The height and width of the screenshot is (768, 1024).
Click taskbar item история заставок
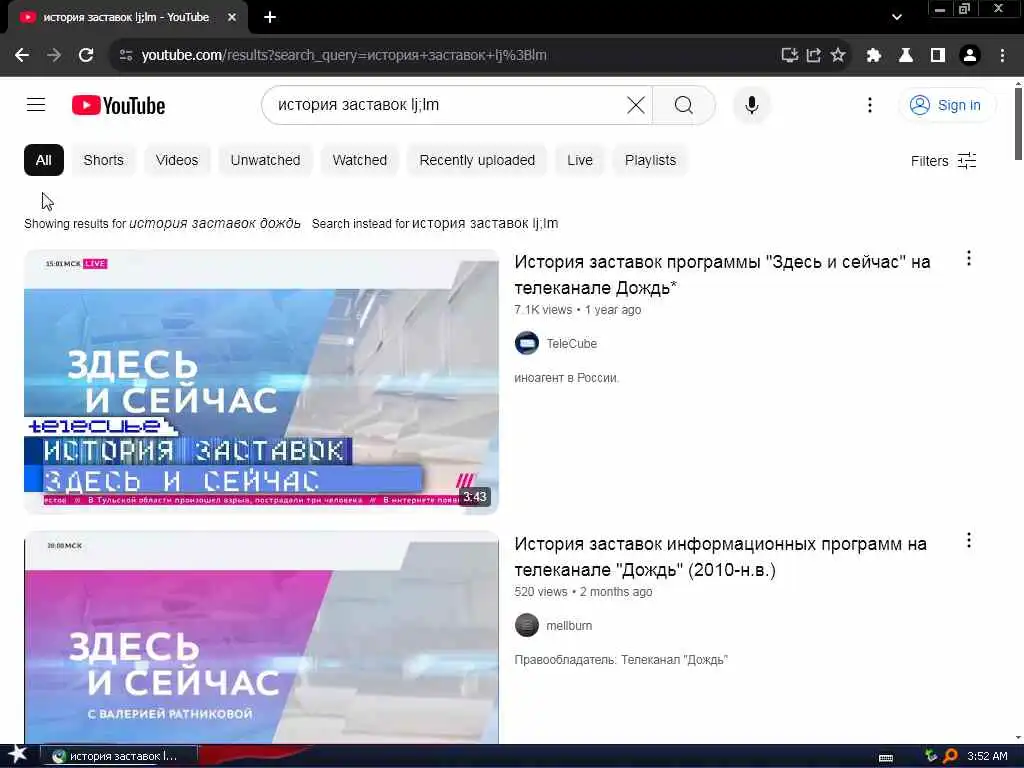point(119,756)
